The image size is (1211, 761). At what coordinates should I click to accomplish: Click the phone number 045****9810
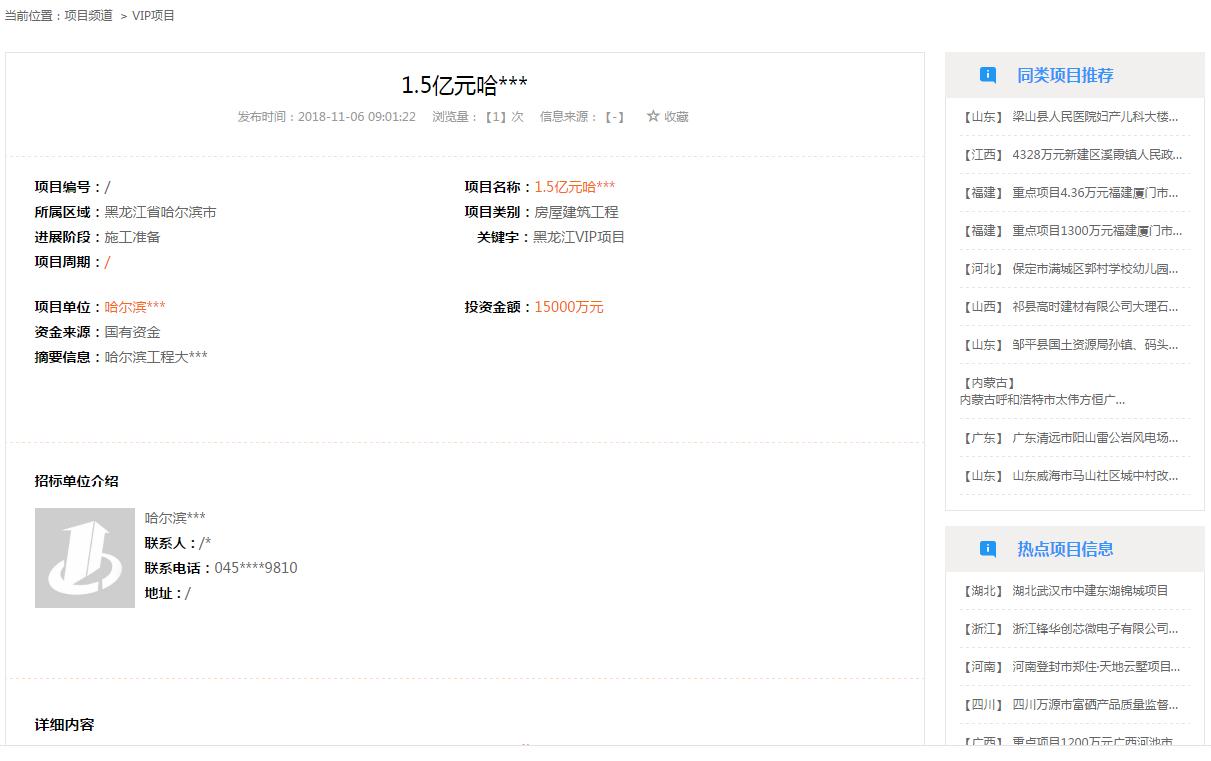click(256, 567)
